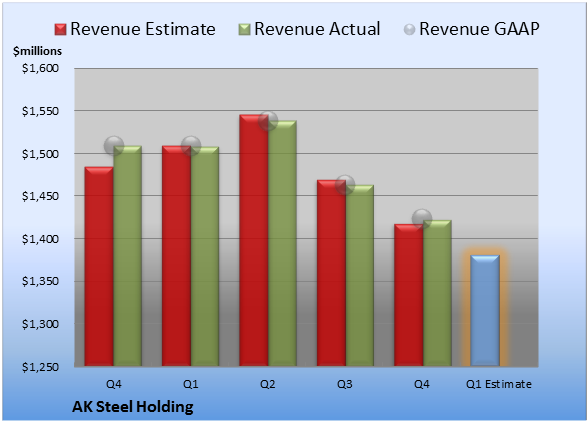Screen dimensions: 588x422
Task: Click the '$1,500' y-axis value
Action: 40,154
